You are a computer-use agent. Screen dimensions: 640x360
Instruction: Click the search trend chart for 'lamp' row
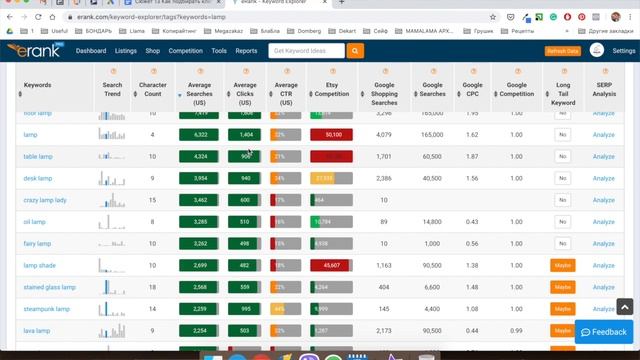click(112, 134)
